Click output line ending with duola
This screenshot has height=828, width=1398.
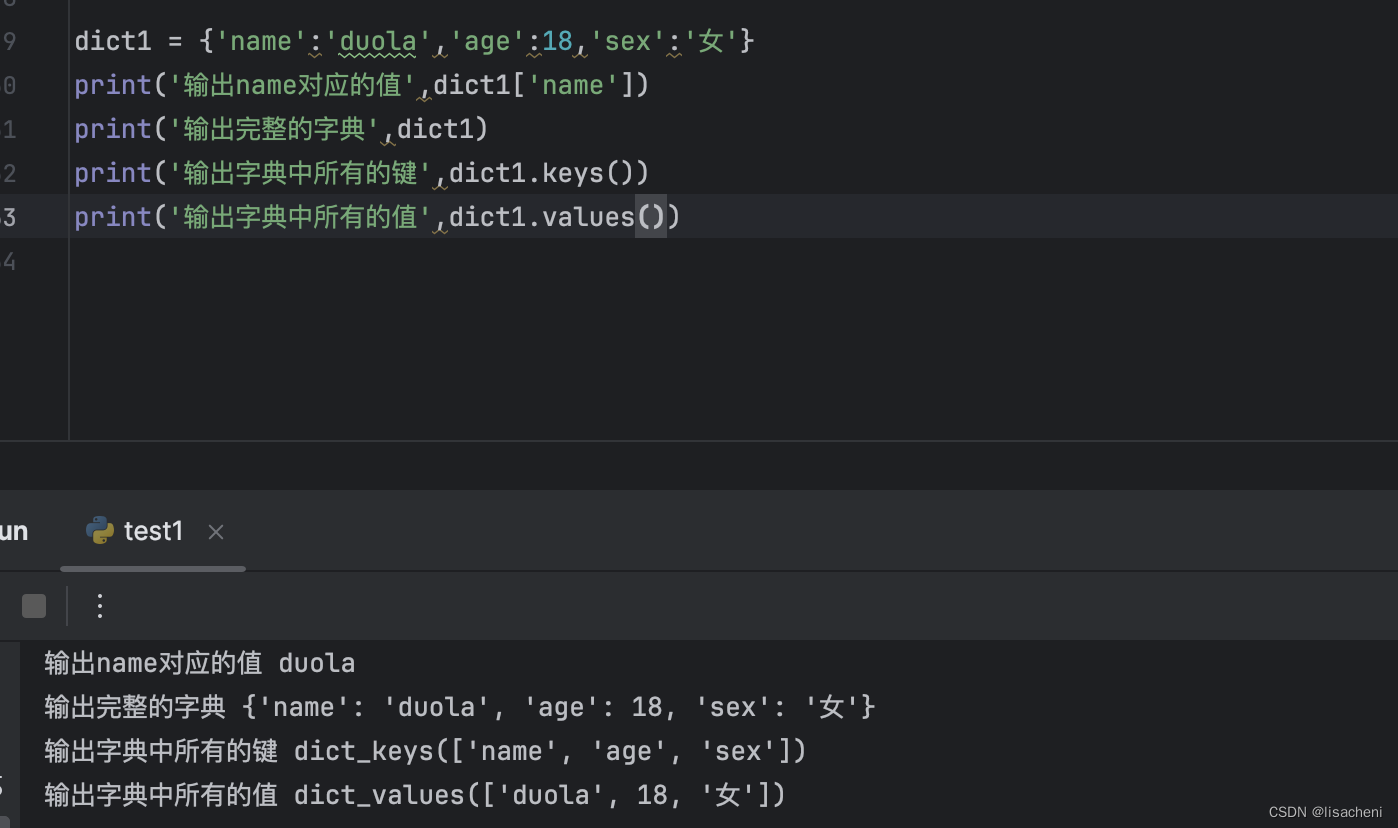coord(200,663)
